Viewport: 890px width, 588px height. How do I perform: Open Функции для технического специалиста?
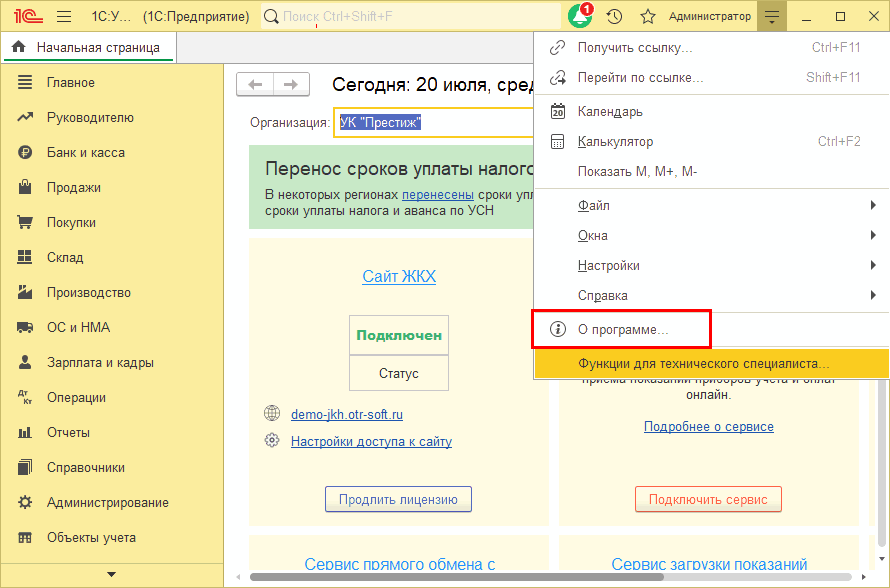pyautogui.click(x=703, y=364)
